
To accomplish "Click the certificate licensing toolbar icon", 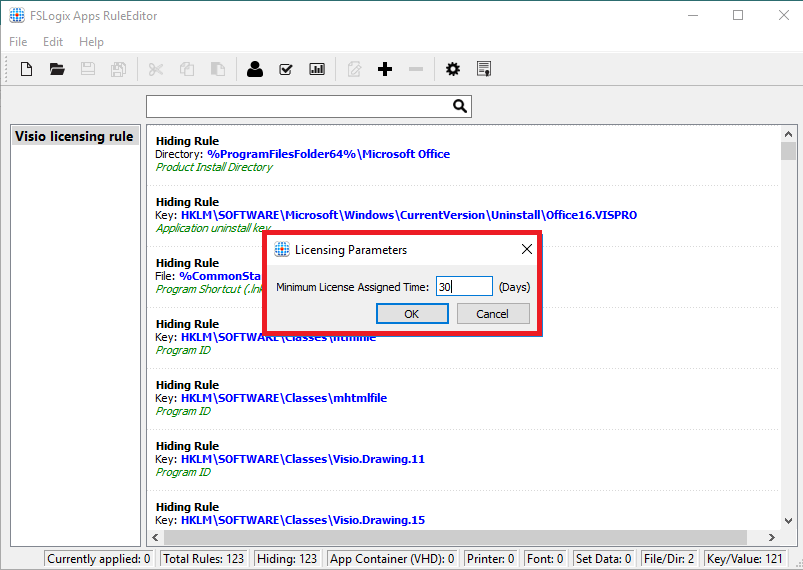I will pyautogui.click(x=484, y=69).
